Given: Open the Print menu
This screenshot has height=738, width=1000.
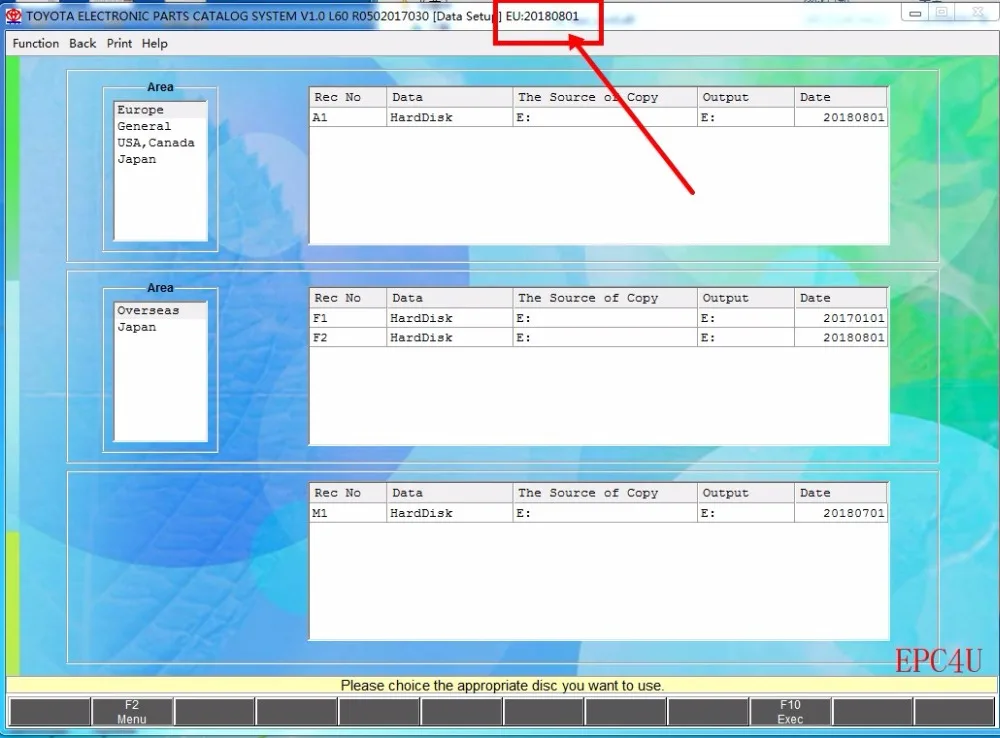Looking at the screenshot, I should 119,43.
